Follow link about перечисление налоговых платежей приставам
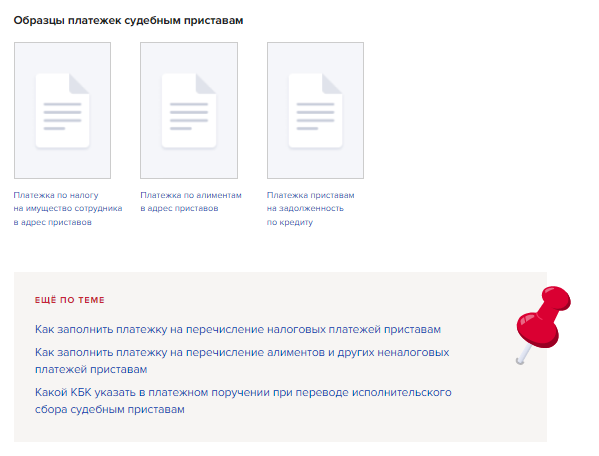Screen dimensions: 599x456 coord(238,329)
